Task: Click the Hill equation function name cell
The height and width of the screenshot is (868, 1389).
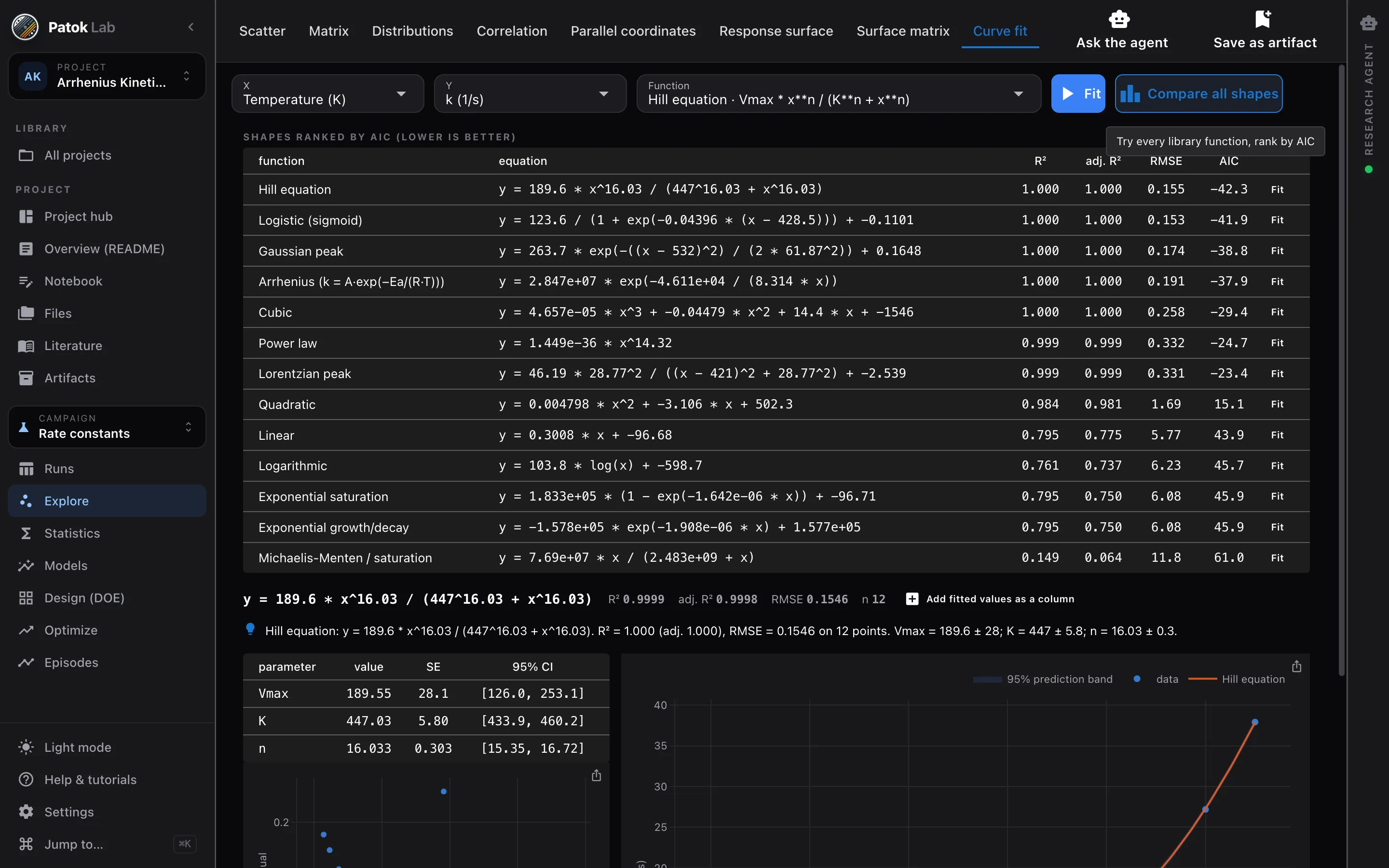Action: [x=295, y=190]
